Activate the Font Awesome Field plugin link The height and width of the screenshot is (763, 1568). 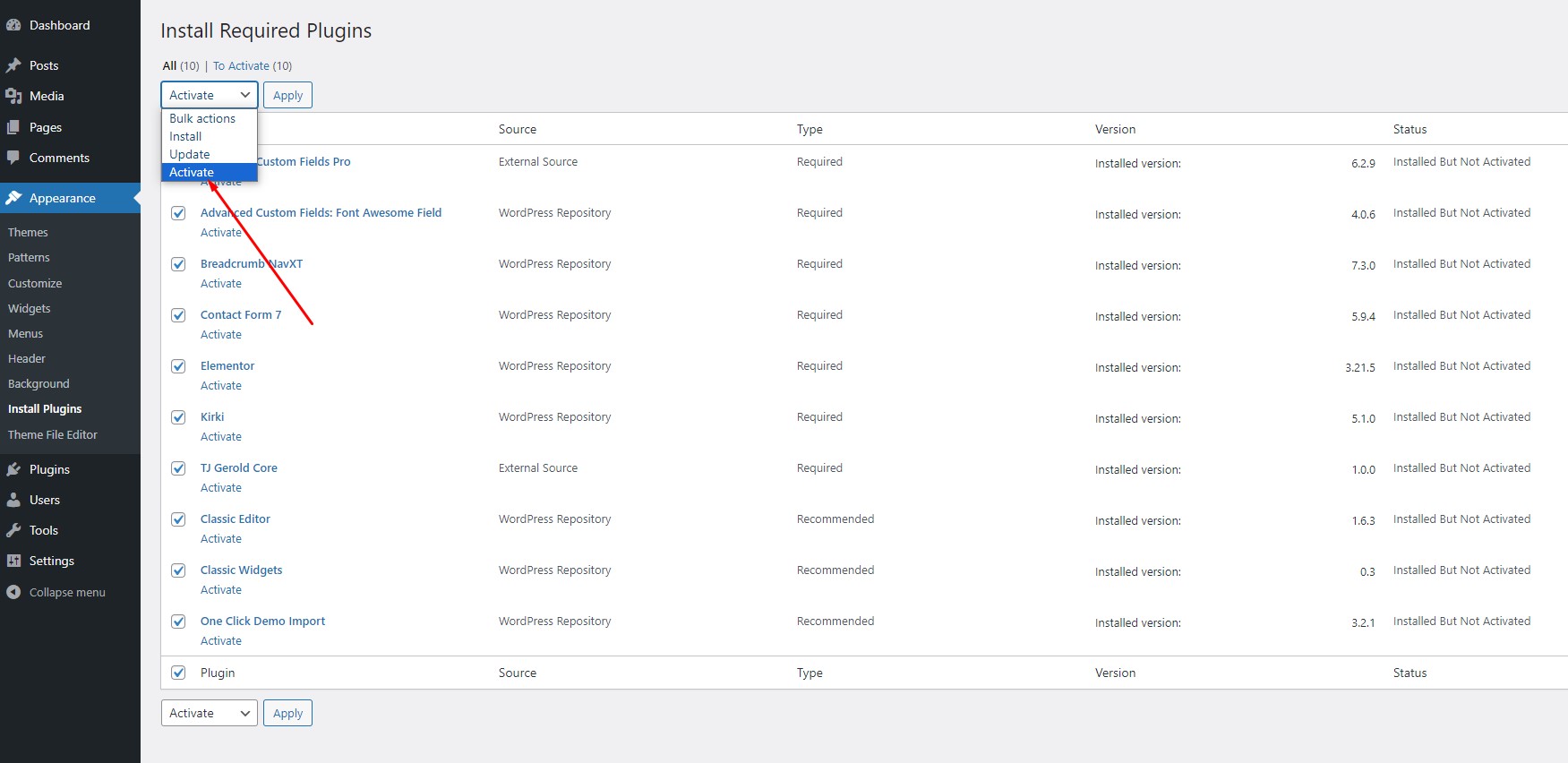(221, 232)
